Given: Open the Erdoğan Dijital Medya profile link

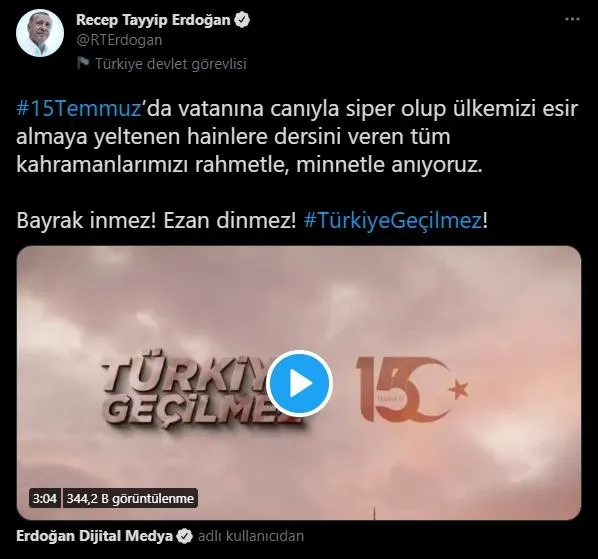Looking at the screenshot, I should [x=94, y=536].
